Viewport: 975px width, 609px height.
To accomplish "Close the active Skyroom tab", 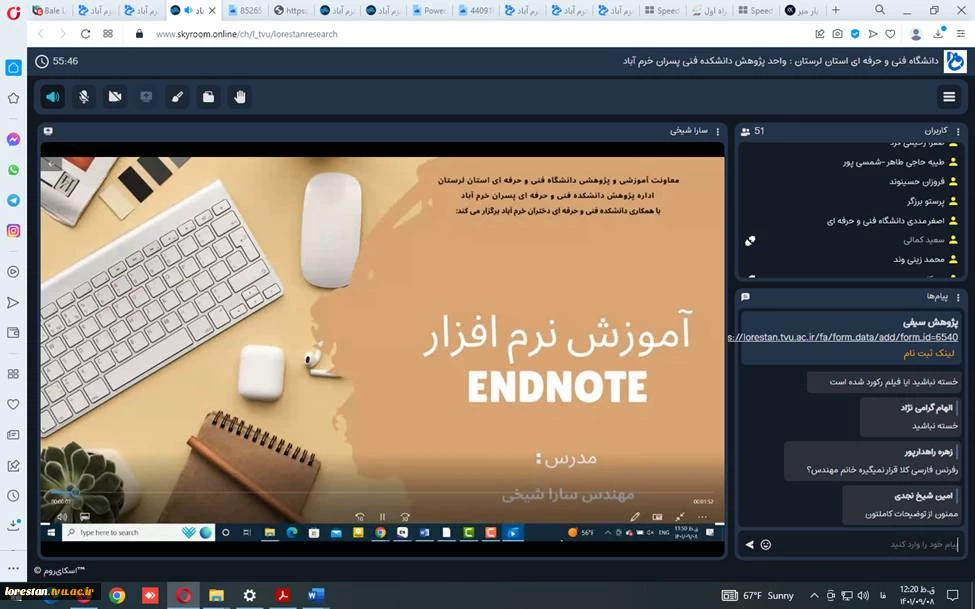I will point(212,11).
